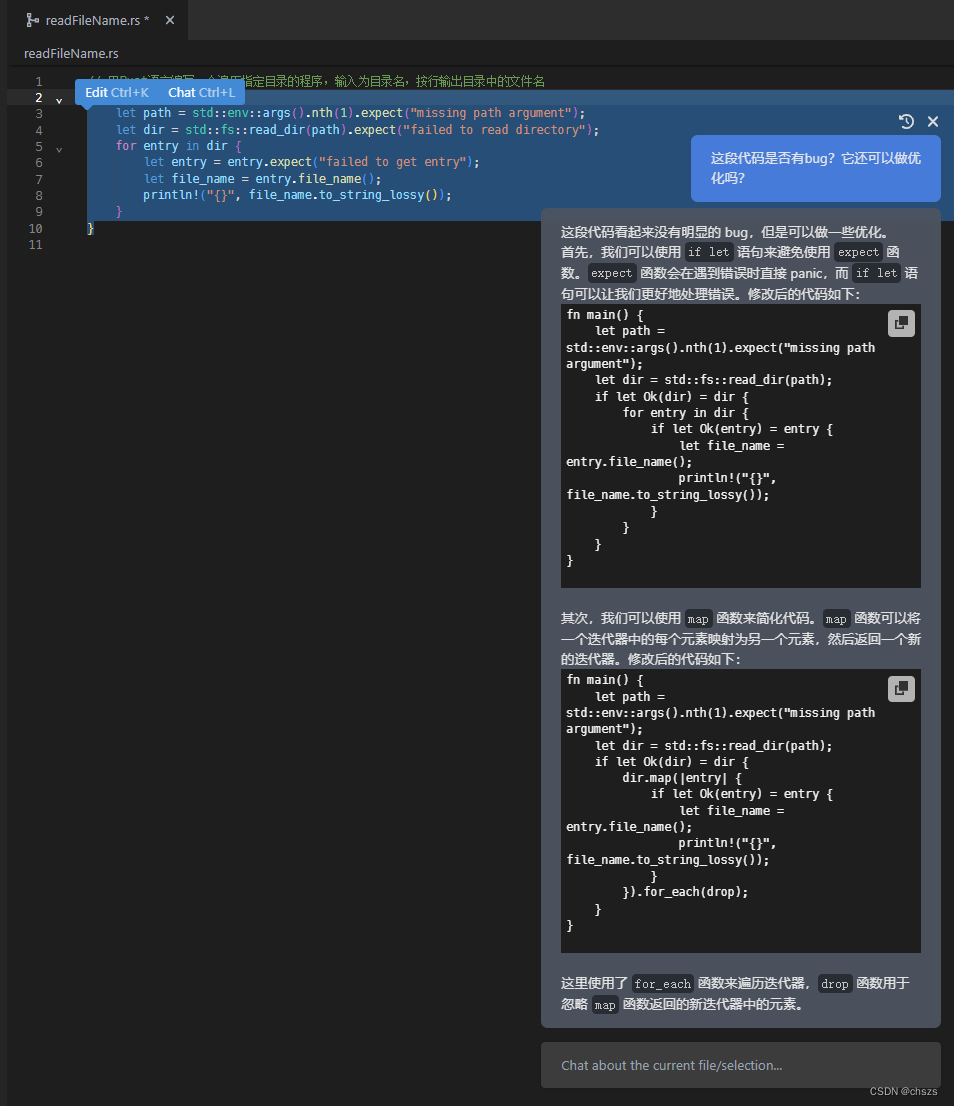Click readFileName.rs in the breadcrumb bar
The image size is (954, 1106).
click(71, 53)
